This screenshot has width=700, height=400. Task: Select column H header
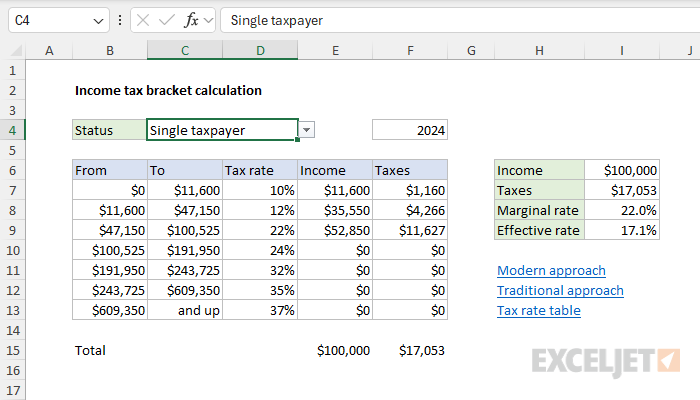539,50
